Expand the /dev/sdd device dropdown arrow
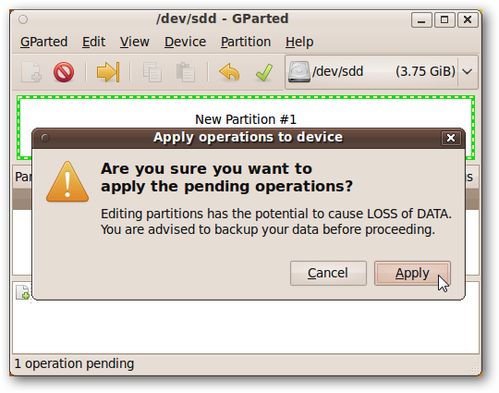This screenshot has height=393, width=499. [x=467, y=72]
